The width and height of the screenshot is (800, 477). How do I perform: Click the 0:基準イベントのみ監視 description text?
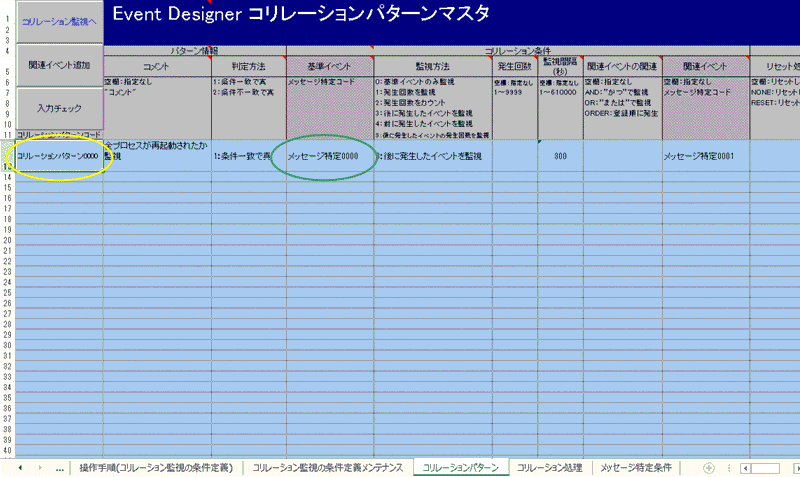[x=415, y=82]
